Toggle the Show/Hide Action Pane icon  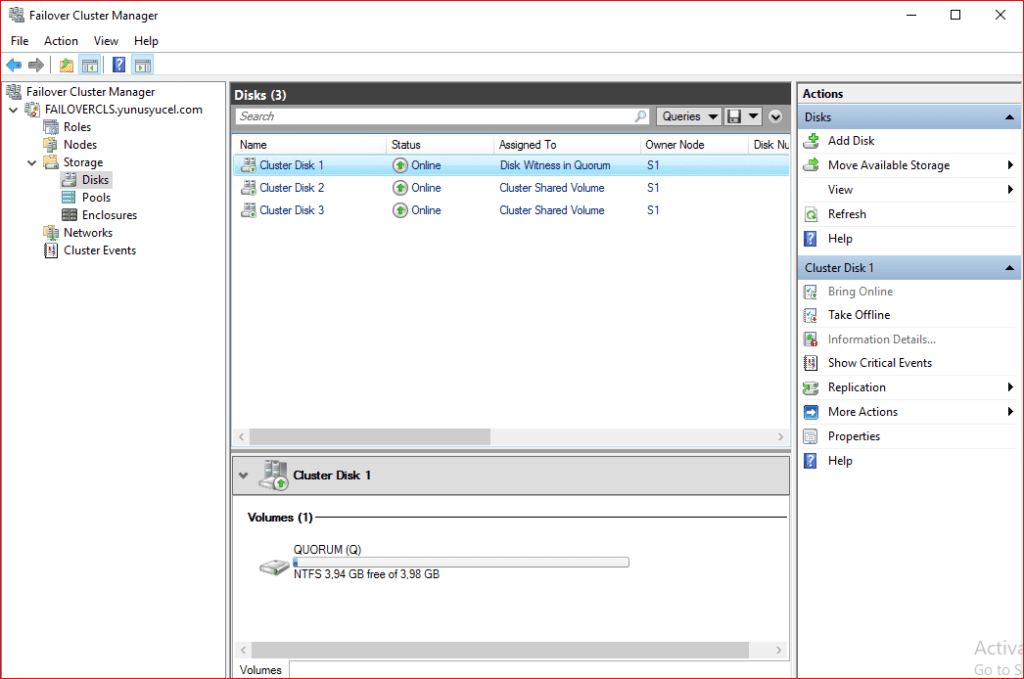142,65
